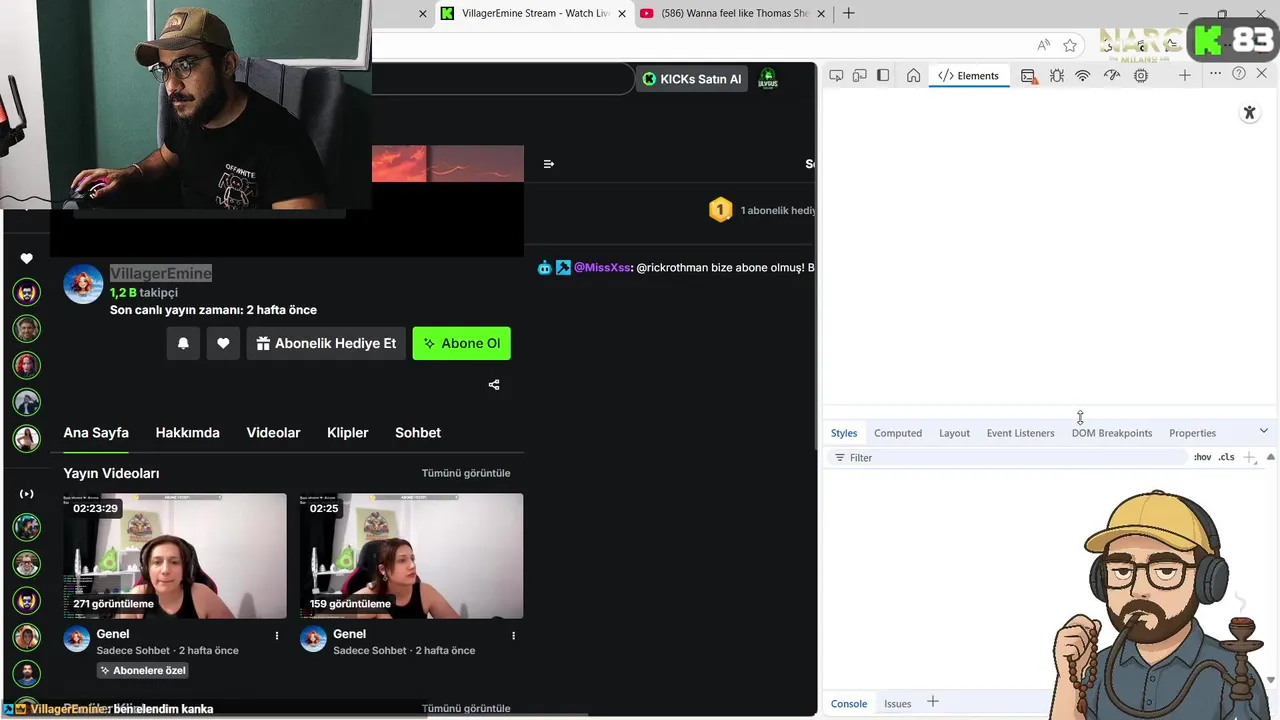
Task: Toggle notification bell for VillagerEmine
Action: coord(183,343)
